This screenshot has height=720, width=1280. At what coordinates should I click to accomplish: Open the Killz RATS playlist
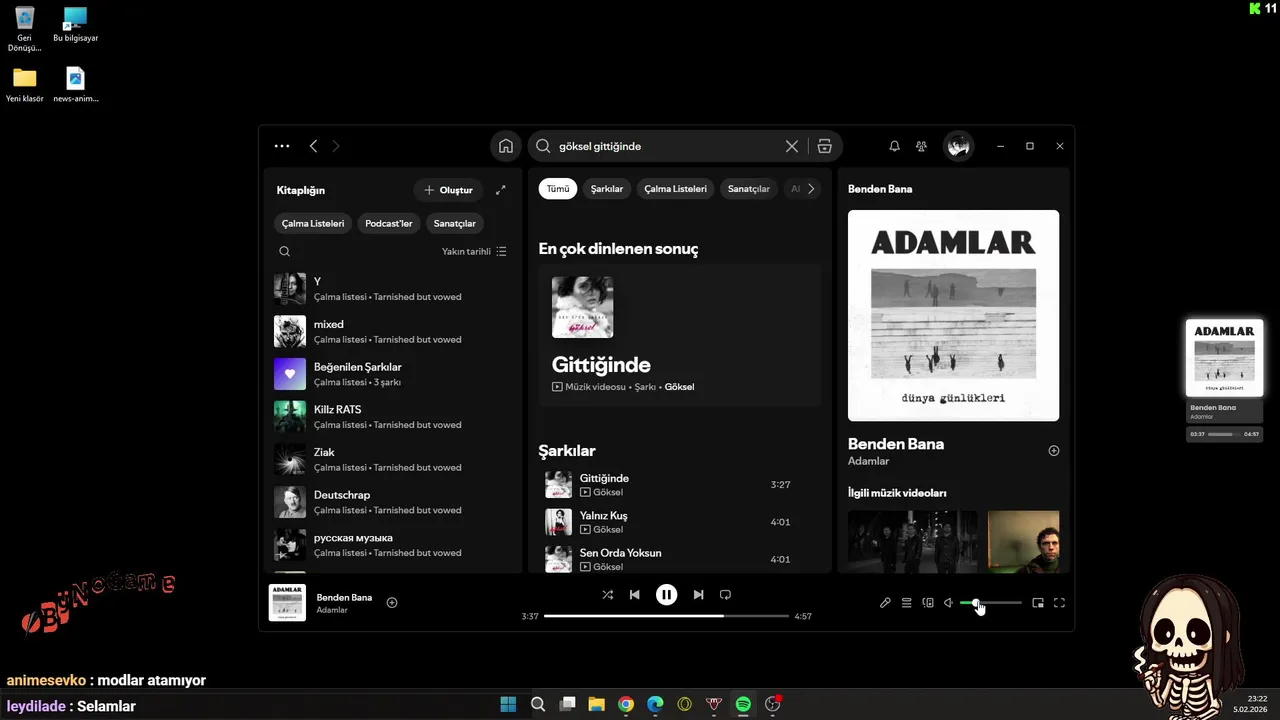[x=393, y=417]
